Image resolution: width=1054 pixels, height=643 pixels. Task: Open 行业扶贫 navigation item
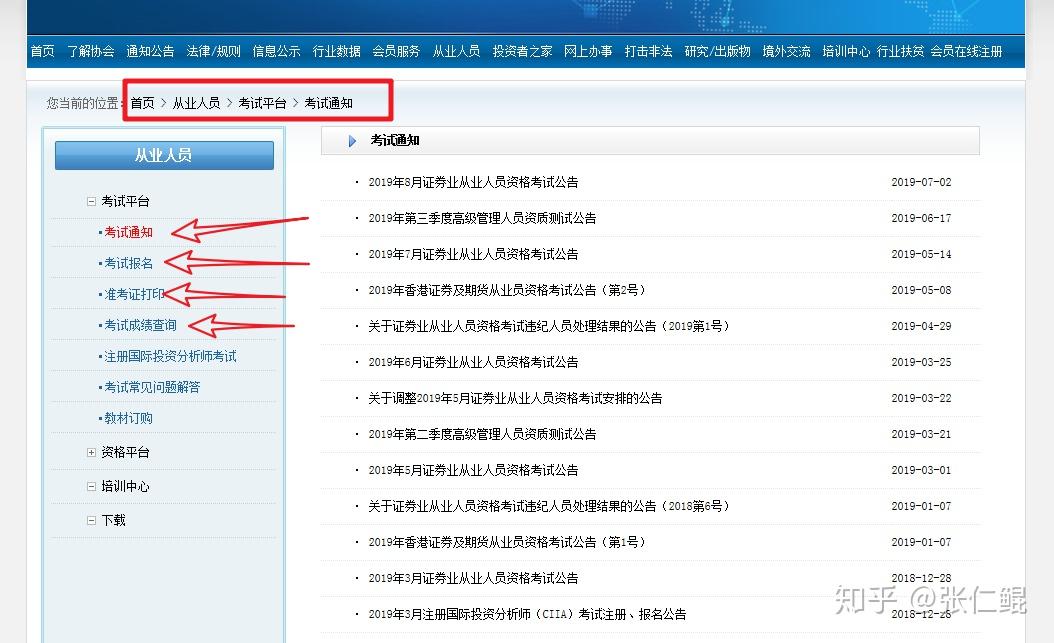900,51
